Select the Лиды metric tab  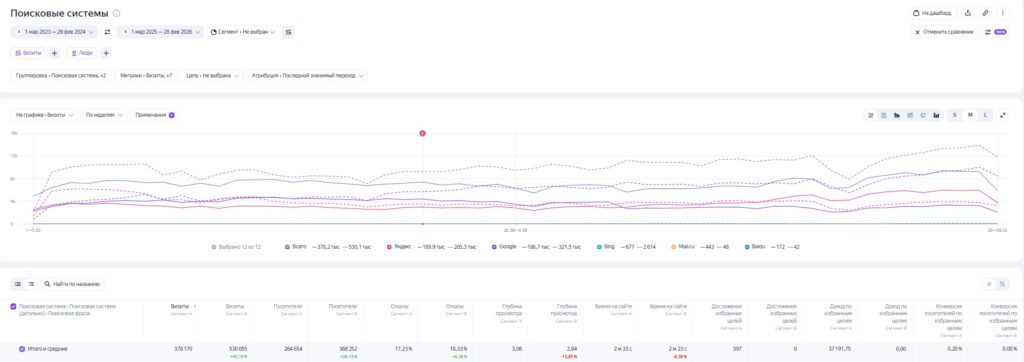(82, 53)
